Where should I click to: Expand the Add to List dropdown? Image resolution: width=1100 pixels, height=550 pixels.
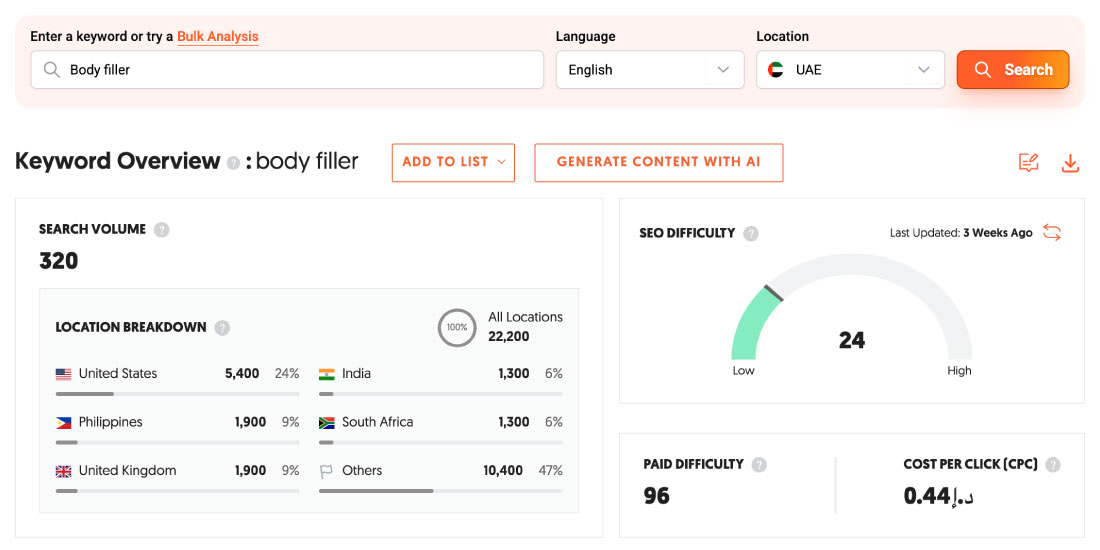pyautogui.click(x=453, y=162)
